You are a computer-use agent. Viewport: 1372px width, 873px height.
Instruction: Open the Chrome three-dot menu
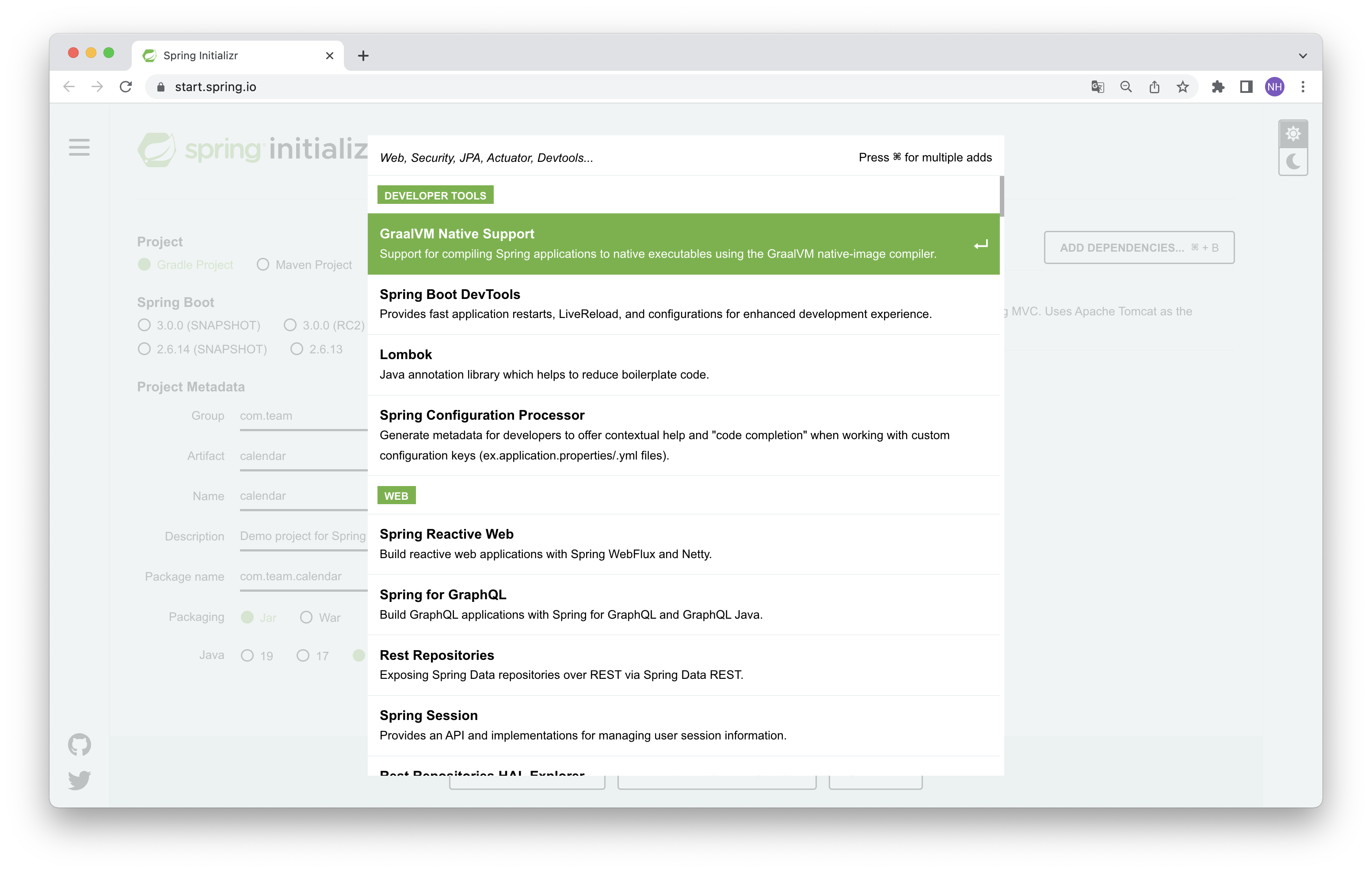1303,87
